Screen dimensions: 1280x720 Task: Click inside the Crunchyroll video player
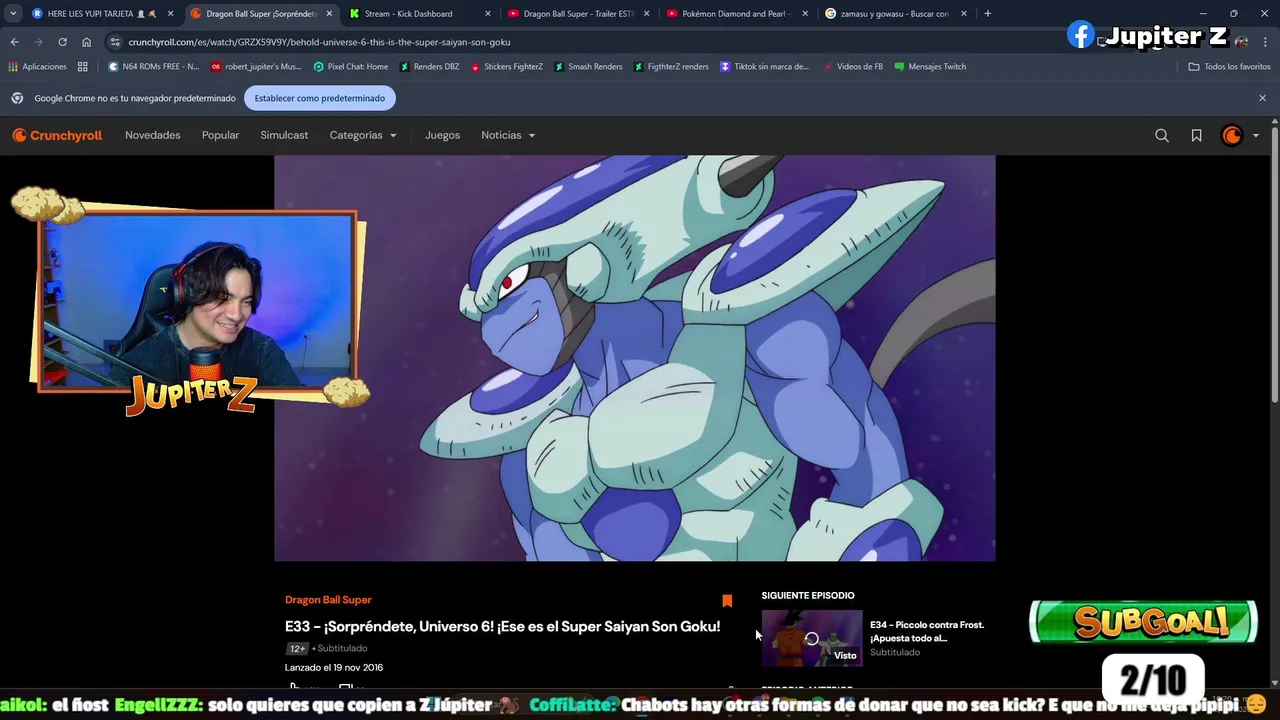(x=635, y=358)
